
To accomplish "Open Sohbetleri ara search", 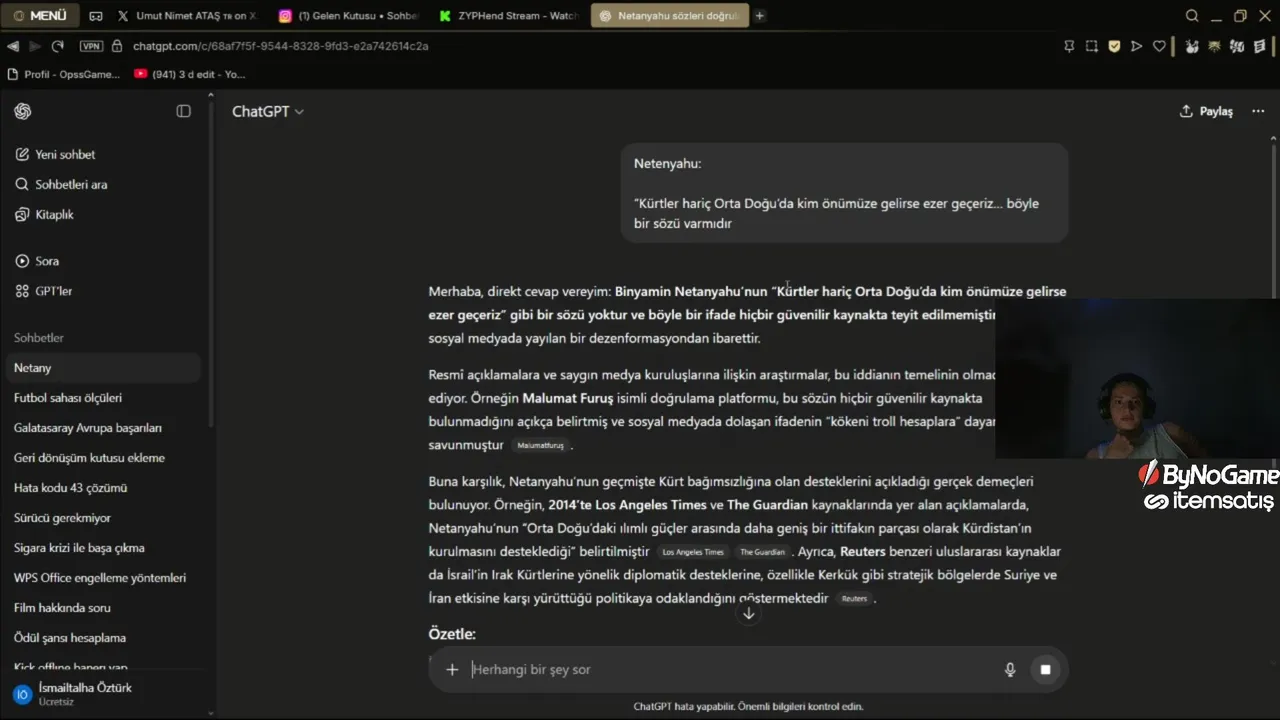I will point(61,184).
